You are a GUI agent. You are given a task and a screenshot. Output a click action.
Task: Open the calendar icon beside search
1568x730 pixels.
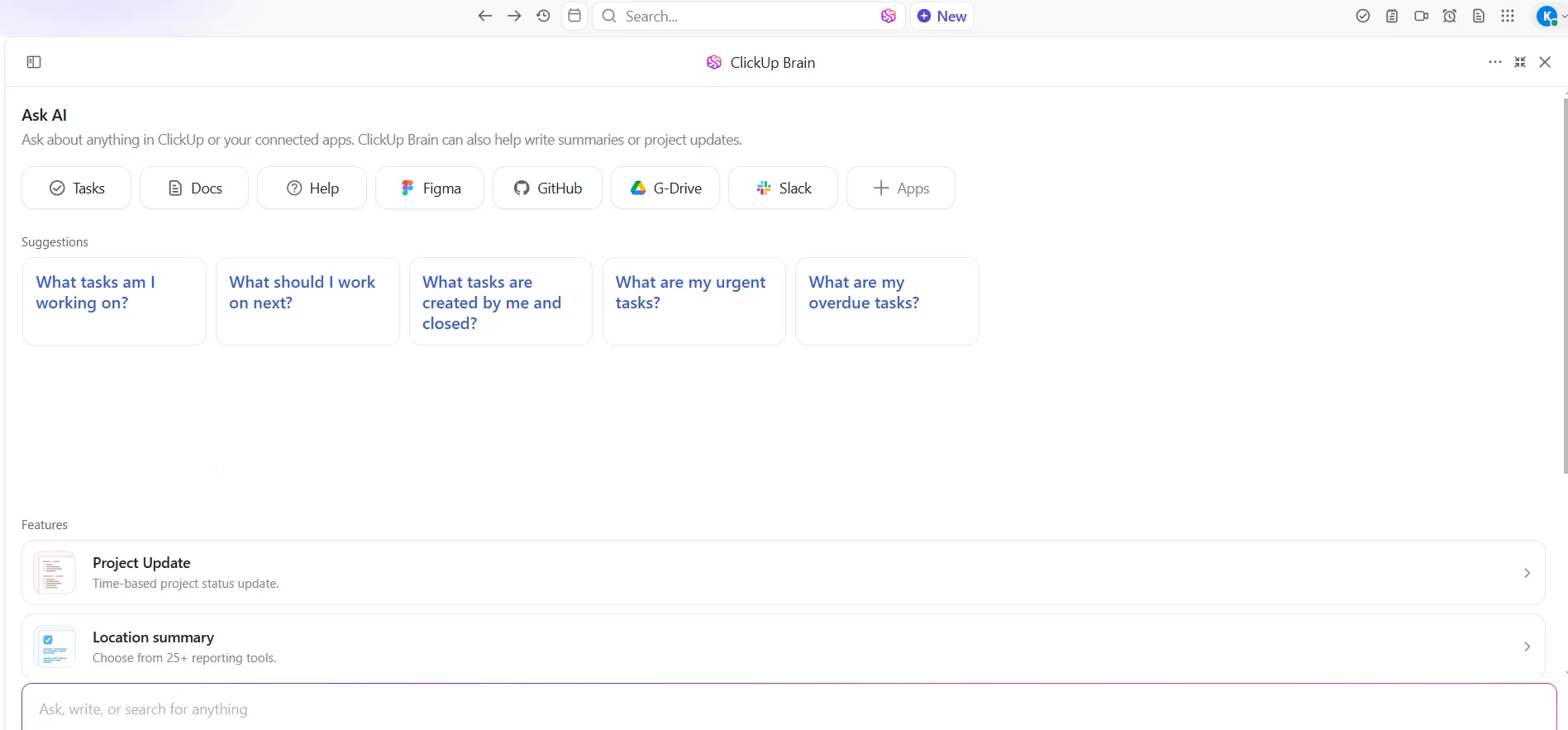click(574, 16)
